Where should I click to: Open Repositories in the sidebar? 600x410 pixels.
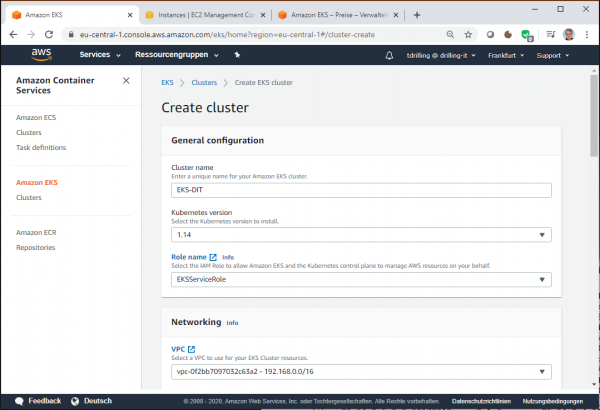click(x=36, y=248)
